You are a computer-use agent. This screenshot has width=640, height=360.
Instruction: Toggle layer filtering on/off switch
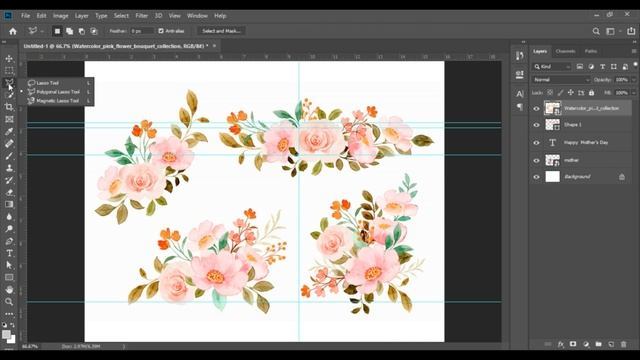click(x=635, y=65)
